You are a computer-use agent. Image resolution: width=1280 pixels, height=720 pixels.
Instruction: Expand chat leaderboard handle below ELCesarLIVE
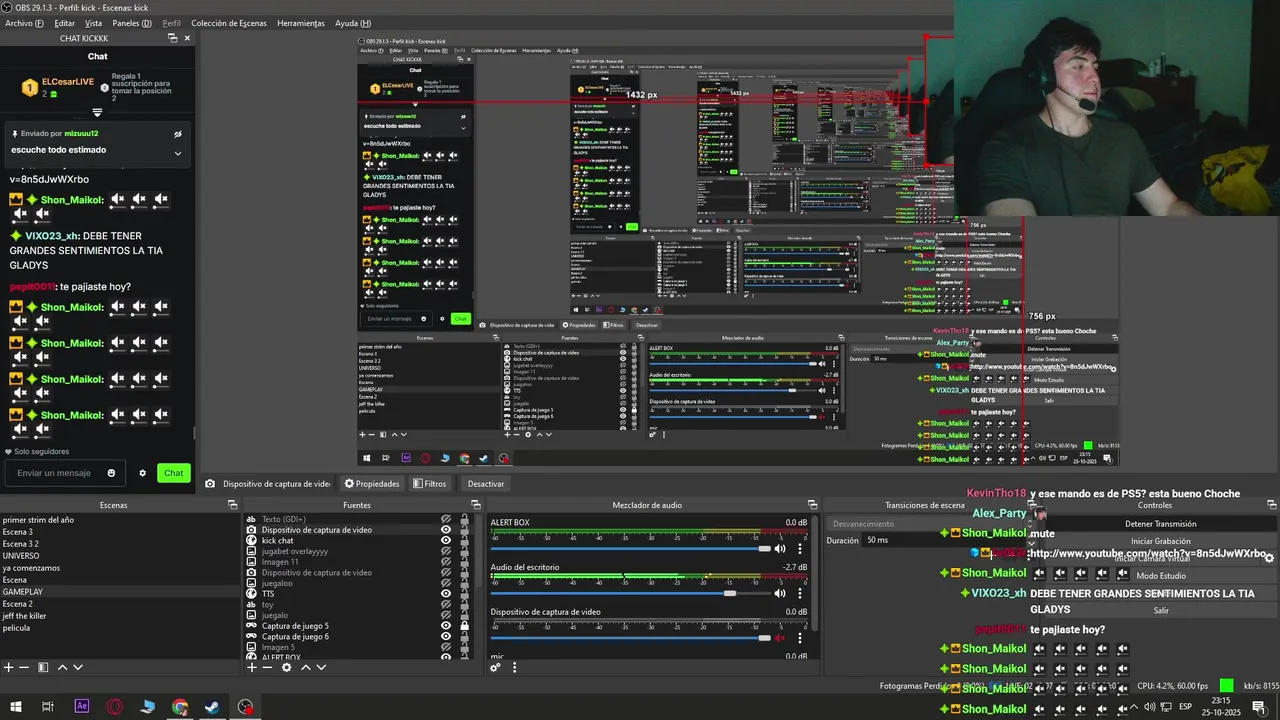pyautogui.click(x=97, y=112)
